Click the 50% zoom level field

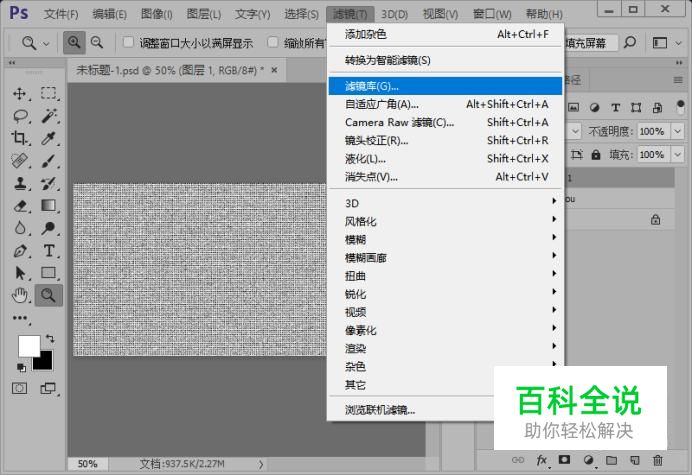click(87, 464)
